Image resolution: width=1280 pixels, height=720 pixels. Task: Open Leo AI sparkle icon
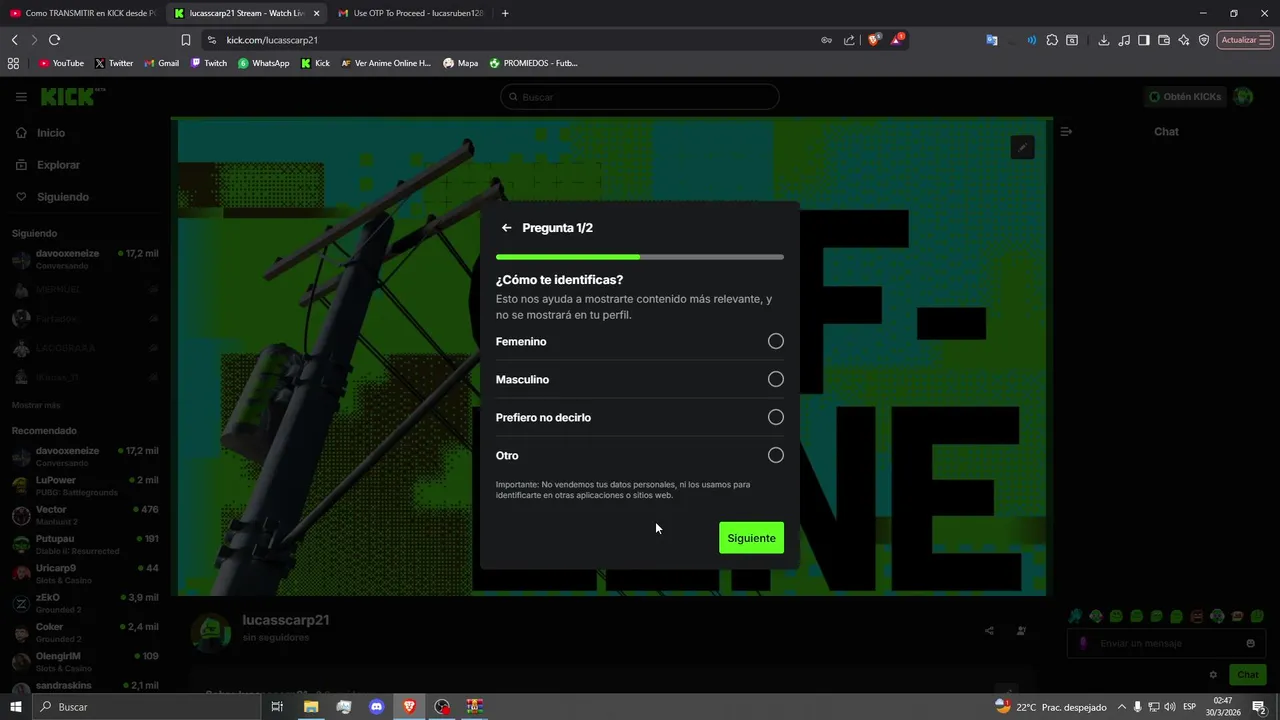point(1184,40)
